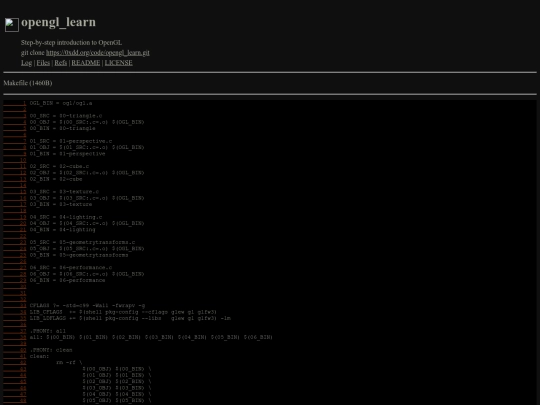Jump to line number 33
This screenshot has width=540, height=405.
click(x=15, y=305)
